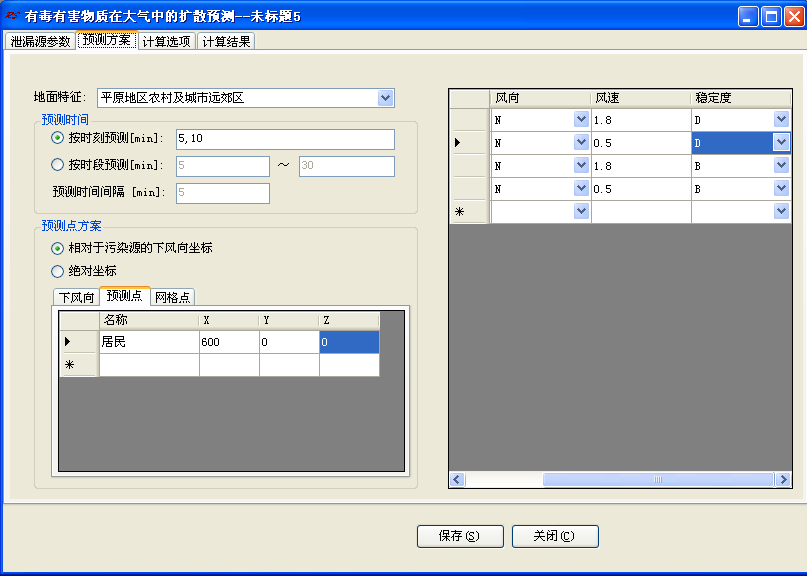Screen dimensions: 807x576
Task: Open the 网格点 sub-tab
Action: [172, 297]
